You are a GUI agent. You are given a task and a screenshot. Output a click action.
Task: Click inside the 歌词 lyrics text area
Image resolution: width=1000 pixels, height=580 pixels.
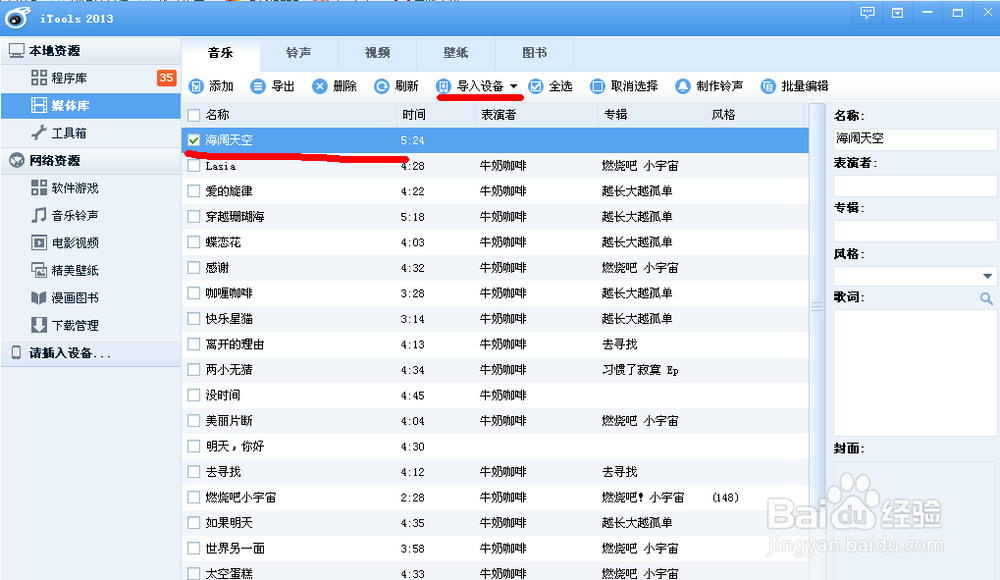915,373
